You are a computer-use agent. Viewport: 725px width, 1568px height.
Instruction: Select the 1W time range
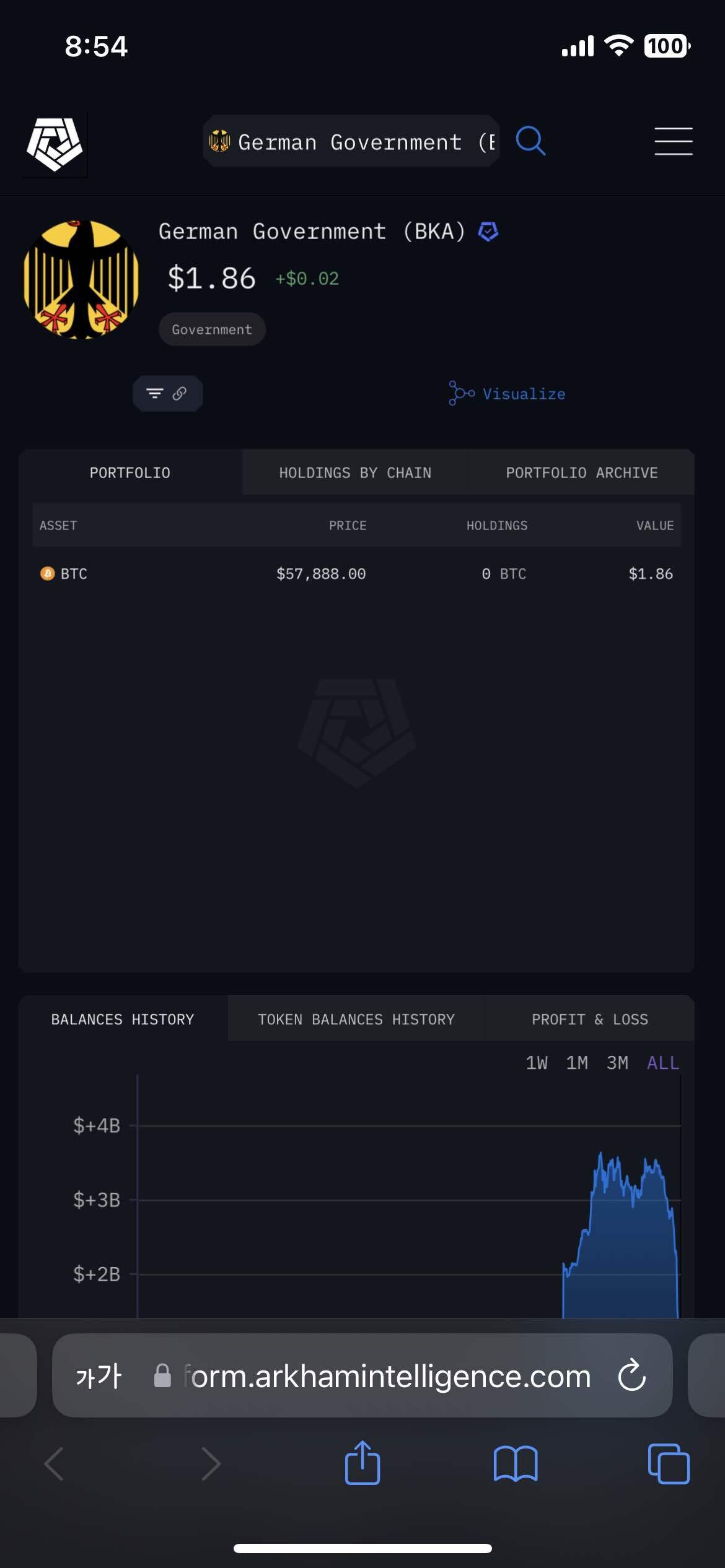pyautogui.click(x=537, y=1063)
